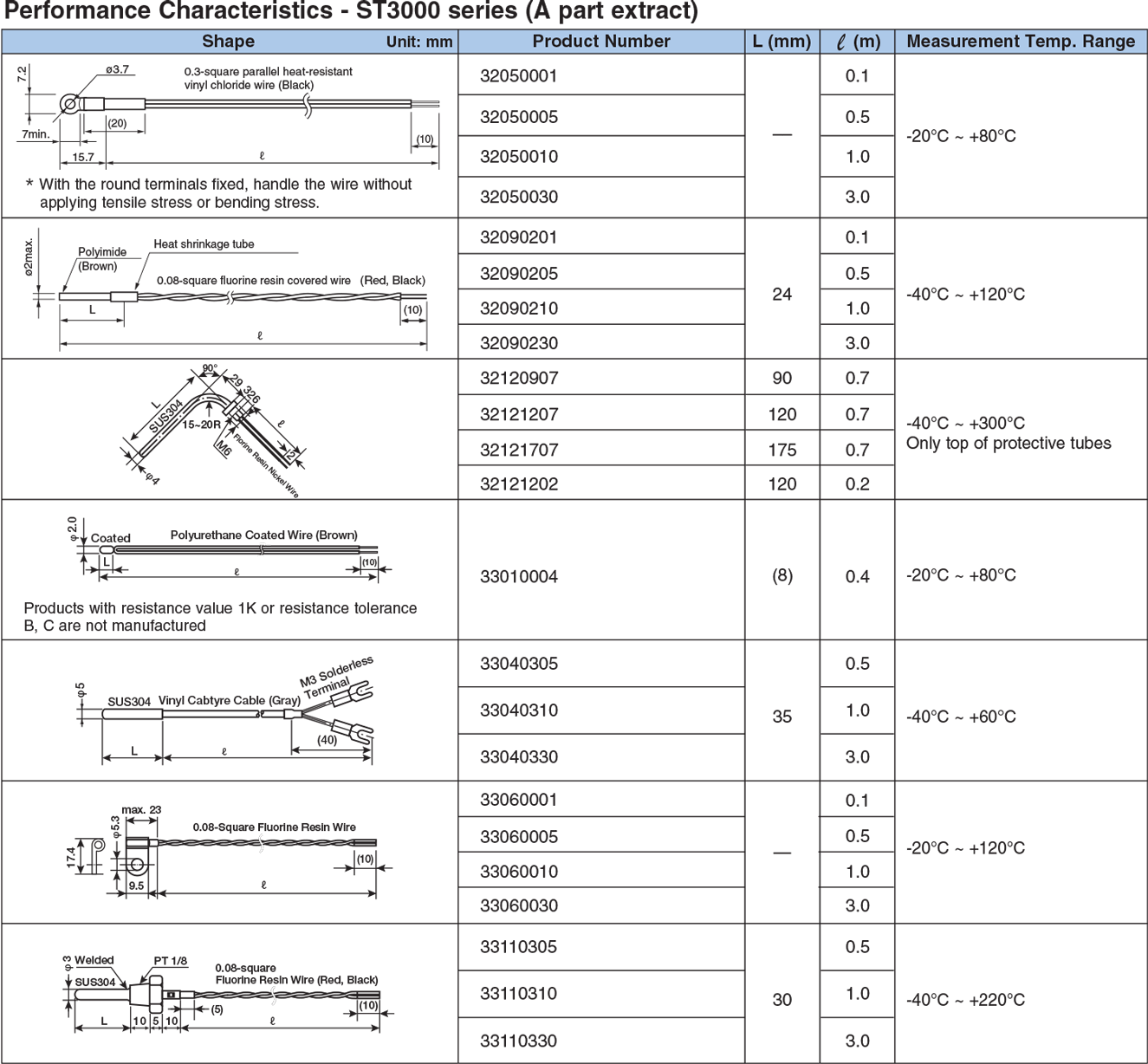Click product number 32090201

[519, 237]
